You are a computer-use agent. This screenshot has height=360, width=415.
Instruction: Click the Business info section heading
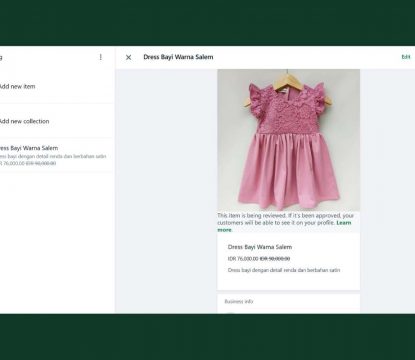point(239,301)
